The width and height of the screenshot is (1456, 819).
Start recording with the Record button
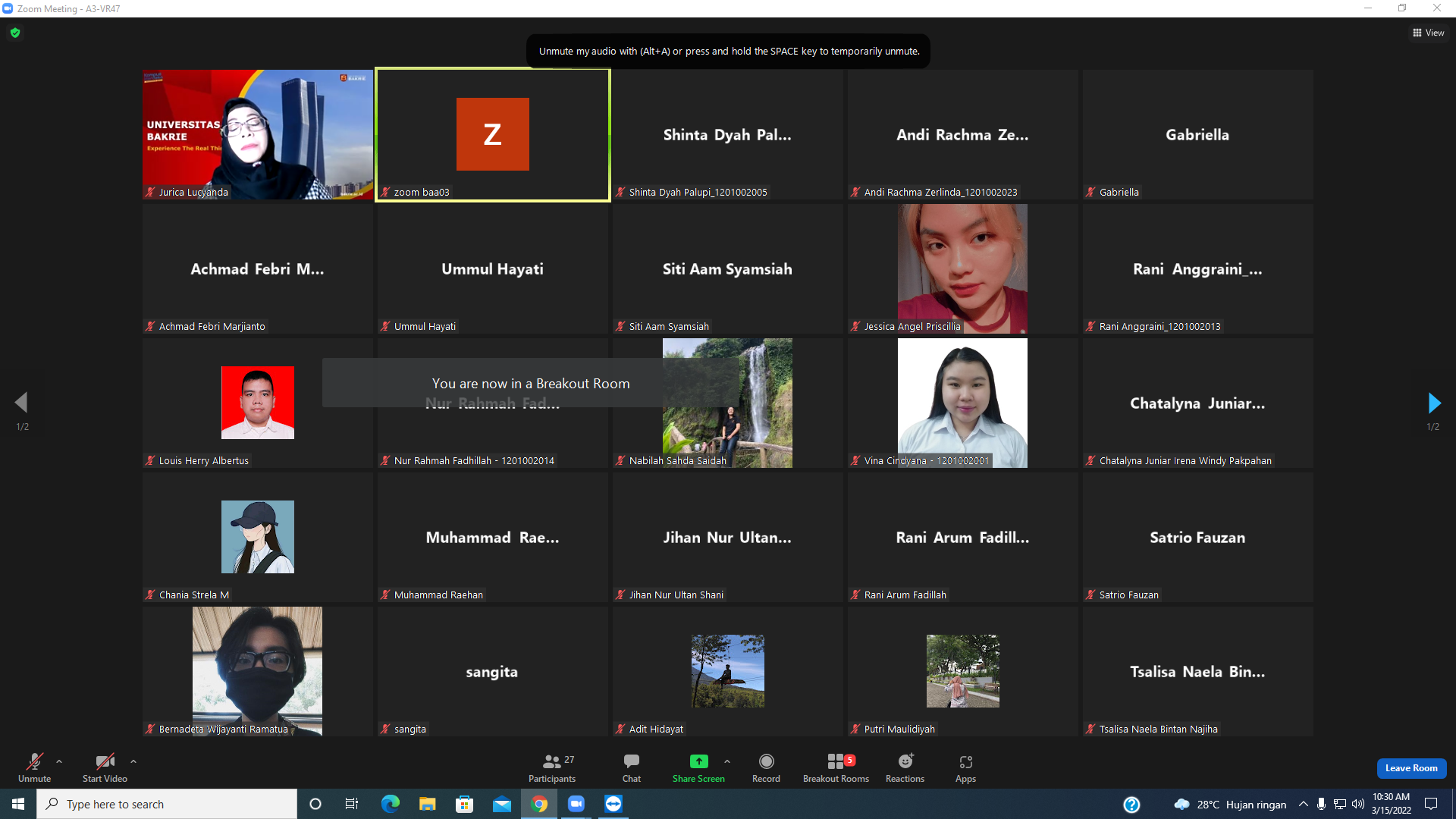(x=766, y=767)
